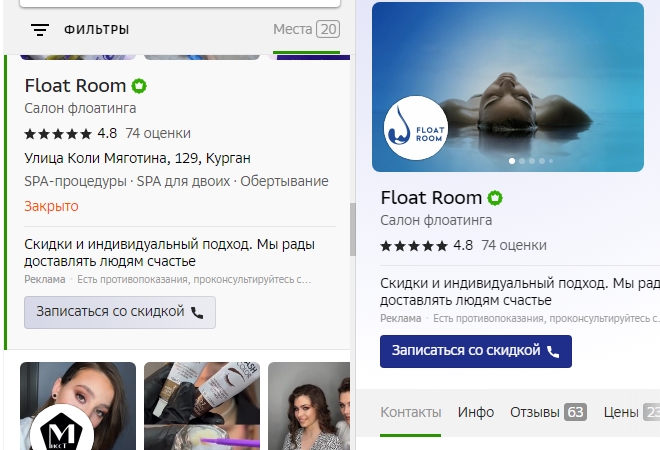Click star rating in left listing

pyautogui.click(x=58, y=134)
